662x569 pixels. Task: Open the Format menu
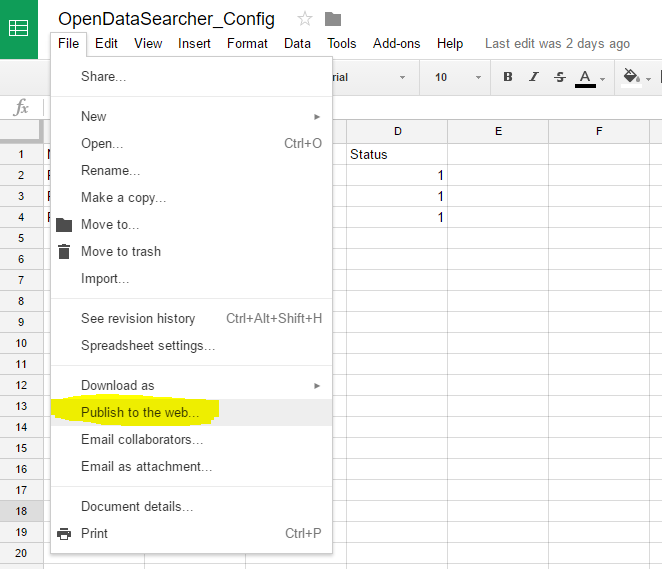pyautogui.click(x=247, y=43)
